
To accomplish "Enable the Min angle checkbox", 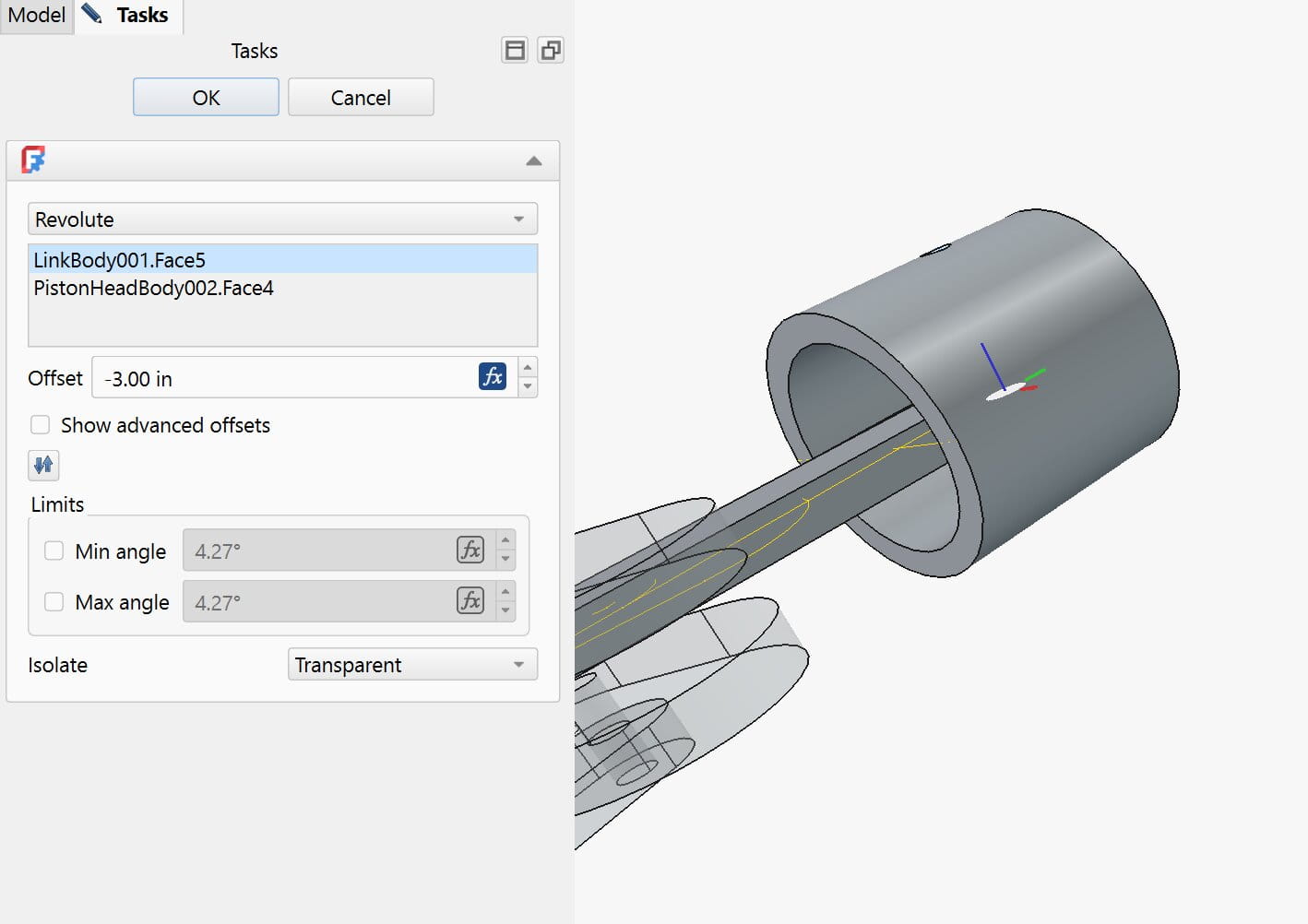I will coord(54,551).
